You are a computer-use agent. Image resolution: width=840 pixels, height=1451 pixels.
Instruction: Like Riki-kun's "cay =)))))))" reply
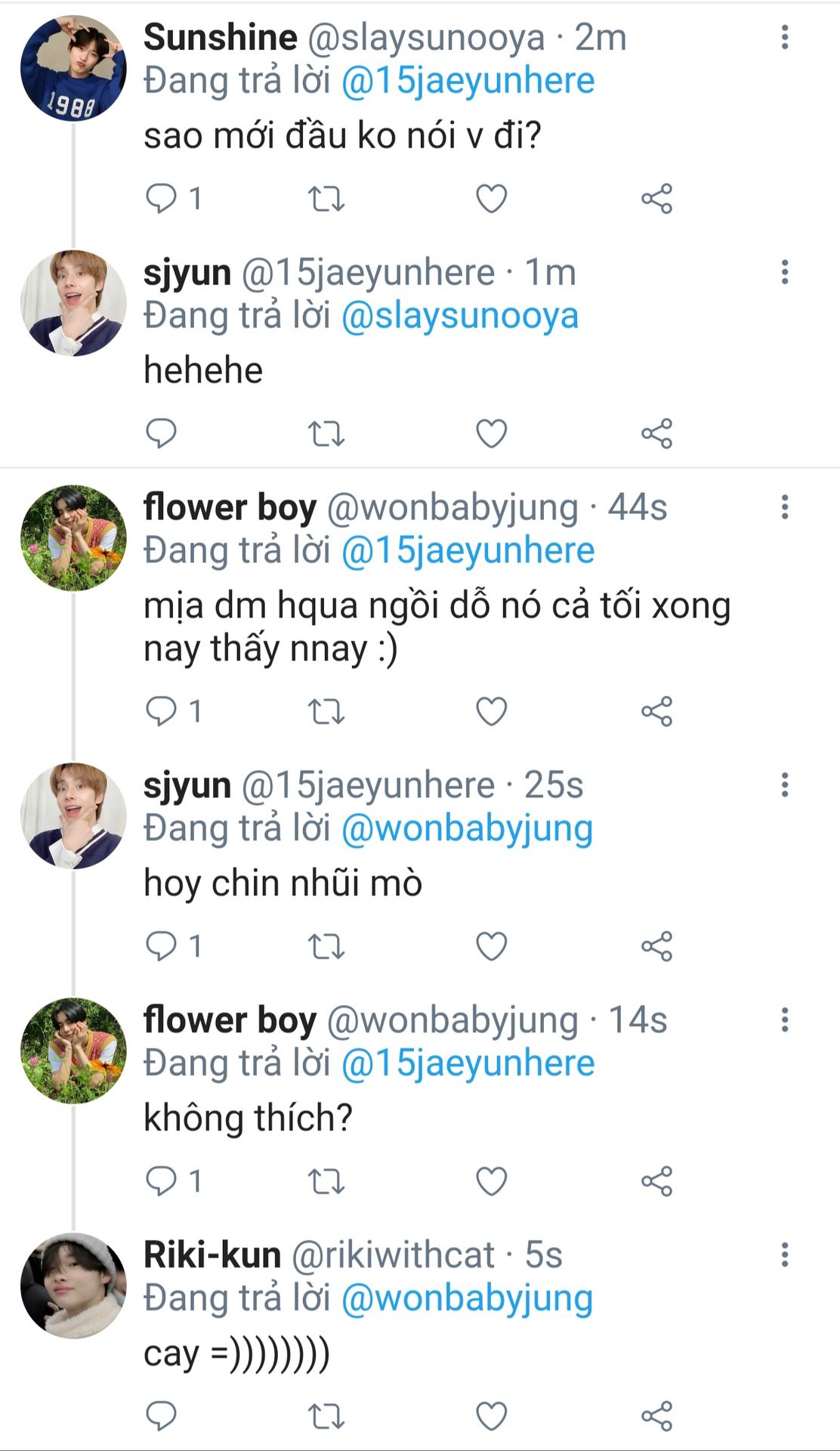491,1415
